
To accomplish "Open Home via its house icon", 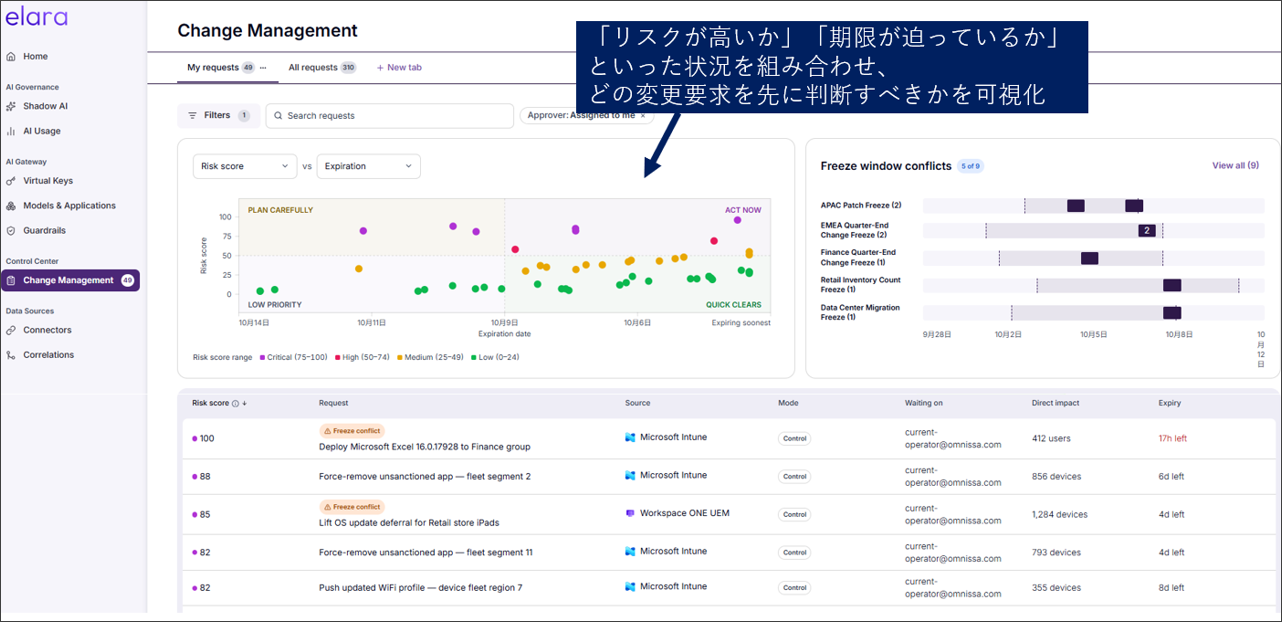I will pos(12,57).
